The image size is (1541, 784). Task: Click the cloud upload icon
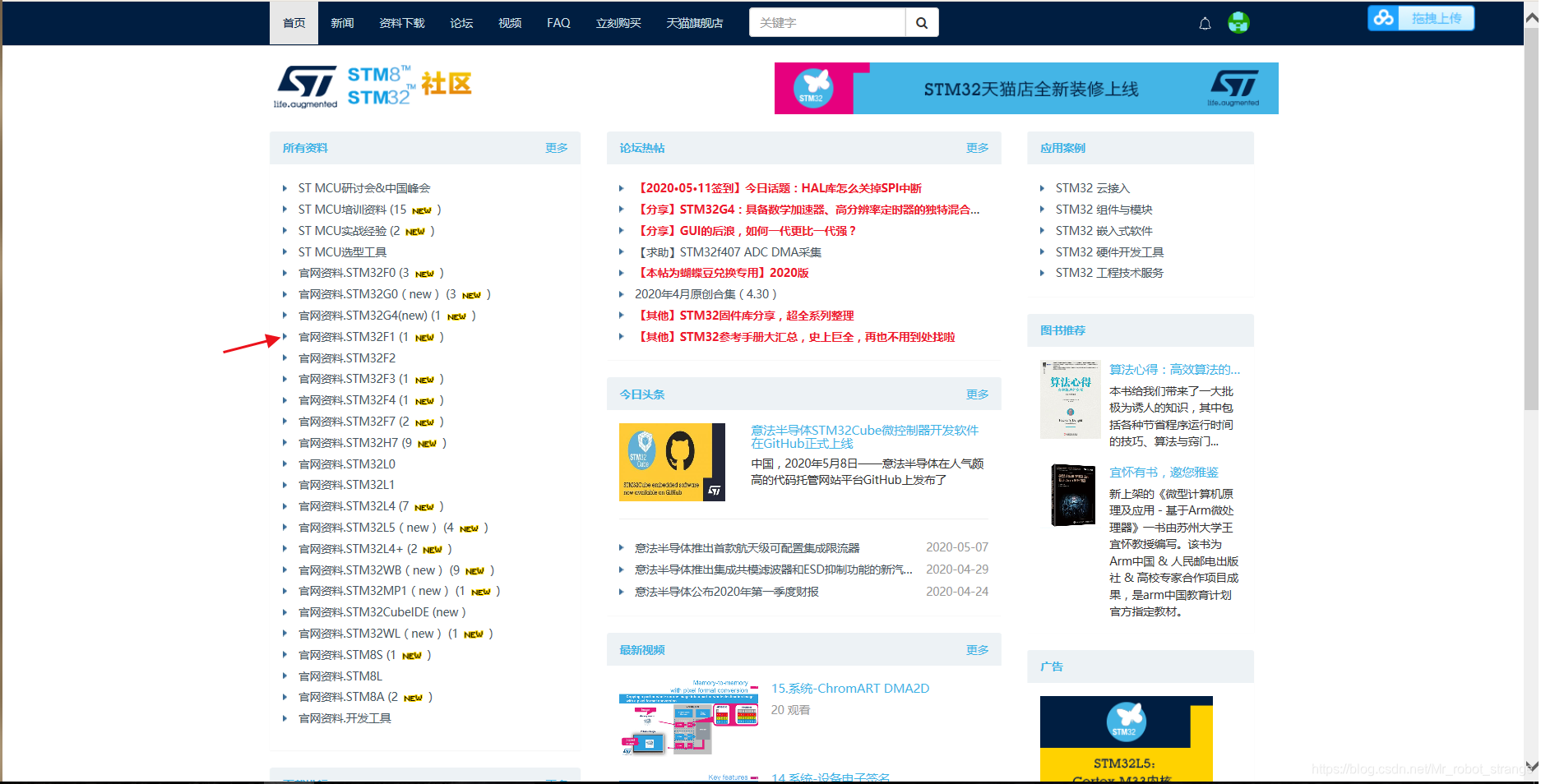(1384, 18)
